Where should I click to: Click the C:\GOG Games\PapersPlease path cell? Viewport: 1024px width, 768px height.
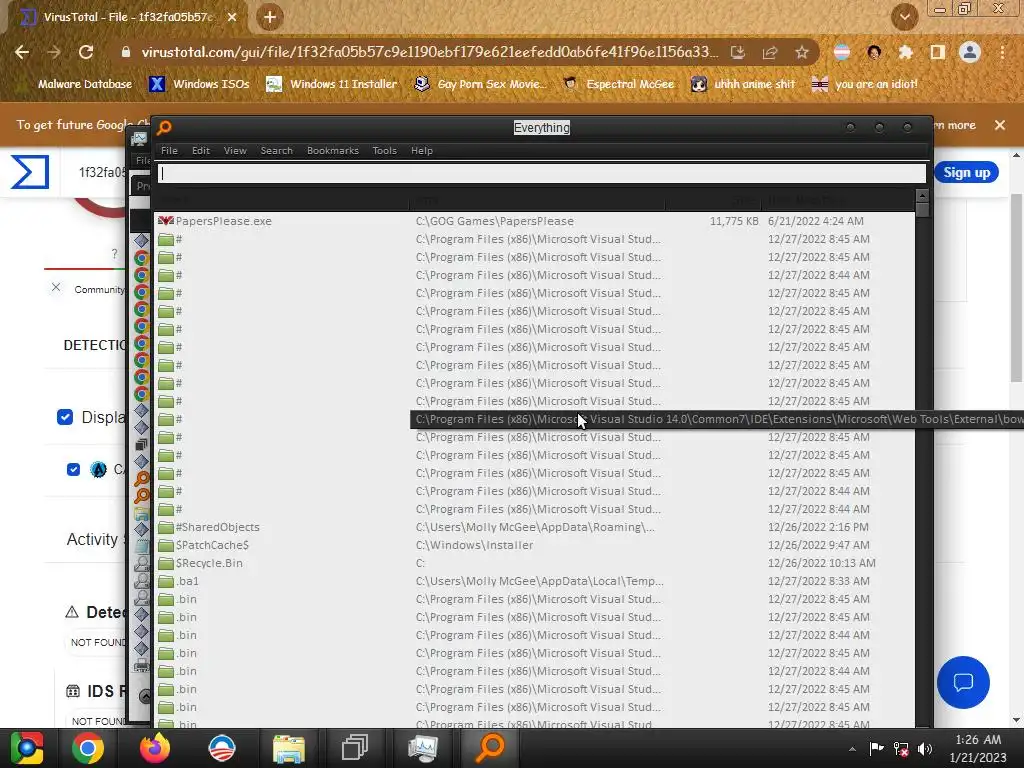point(494,221)
